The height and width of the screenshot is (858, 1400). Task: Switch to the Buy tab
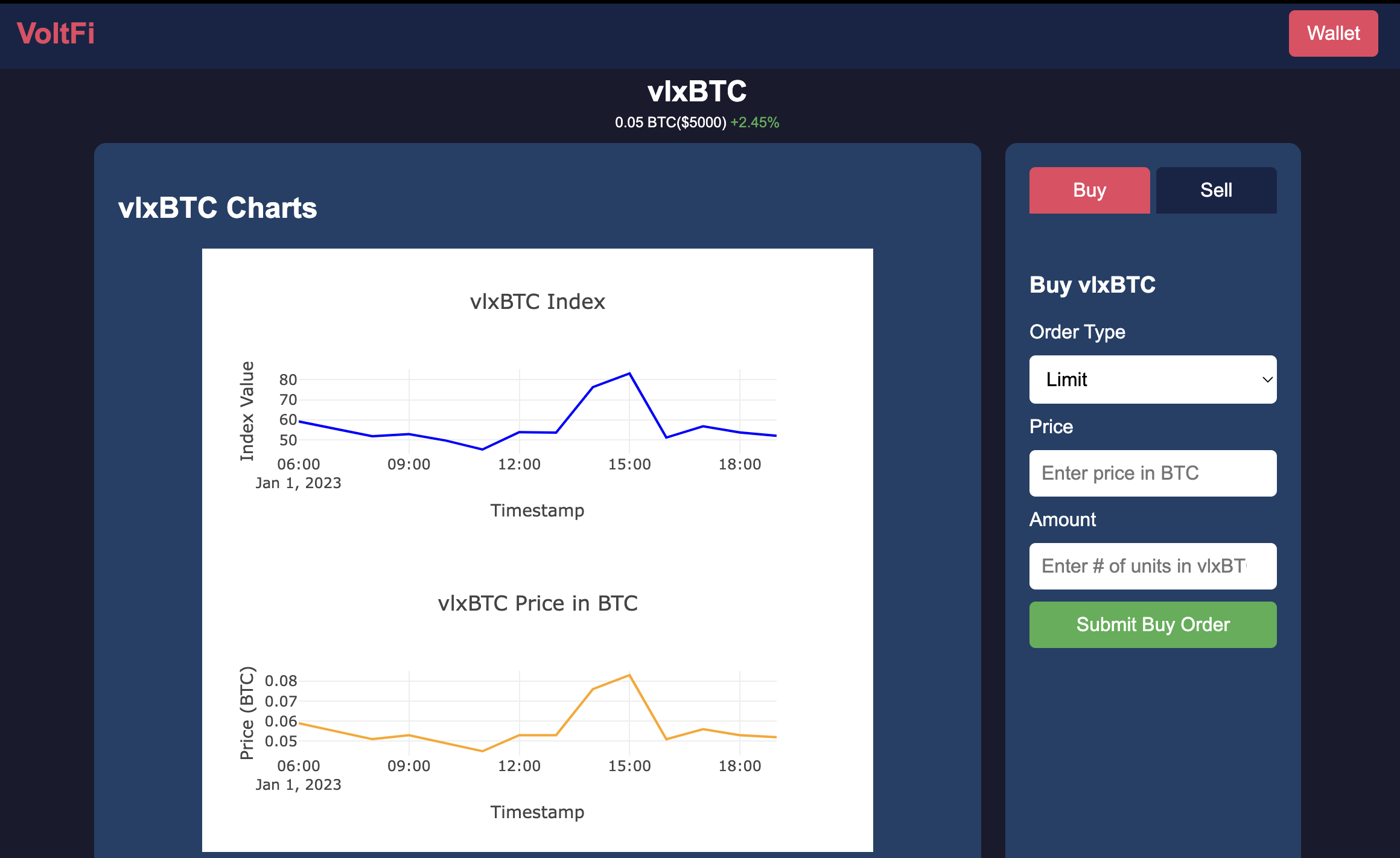pos(1089,190)
